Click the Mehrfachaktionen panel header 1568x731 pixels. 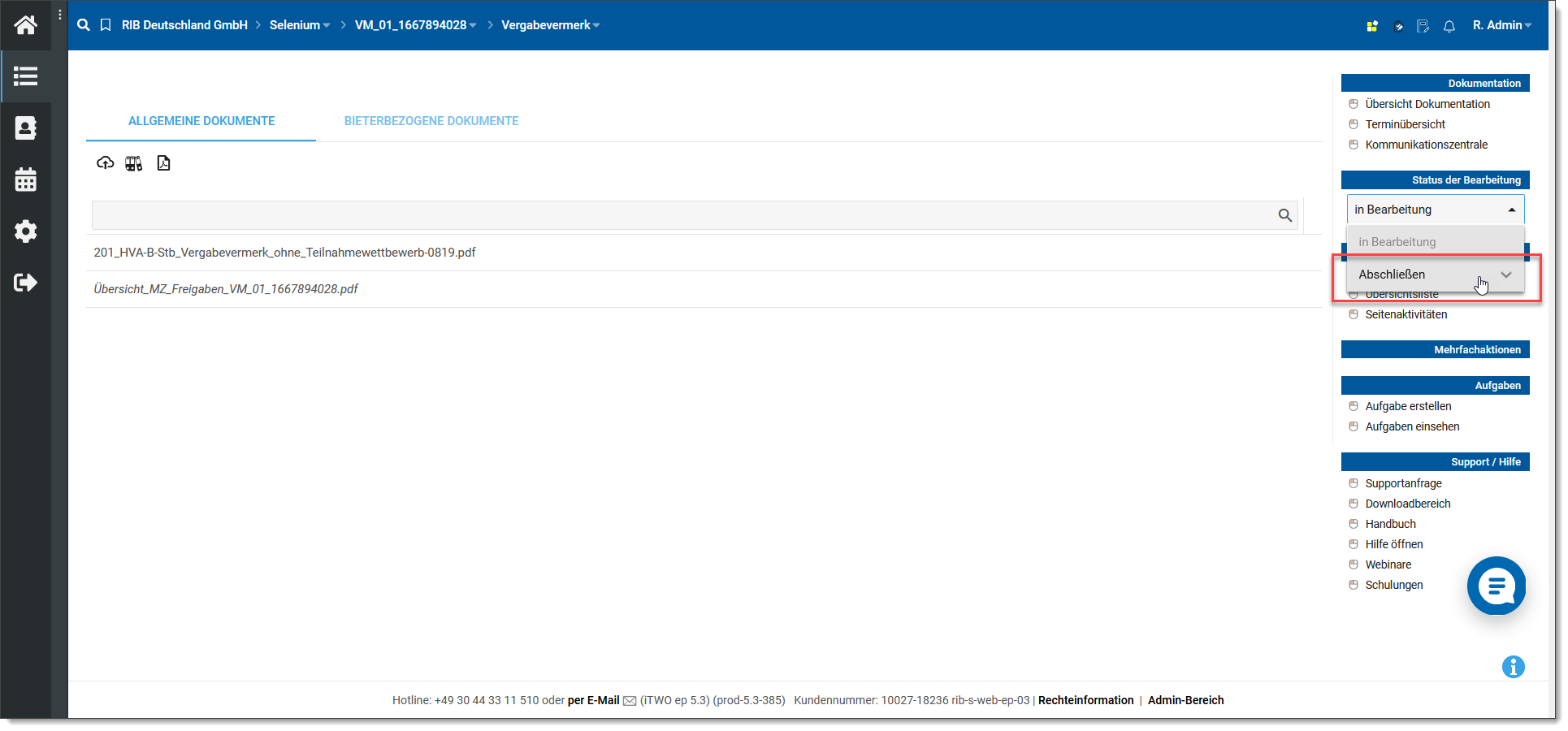pos(1435,349)
